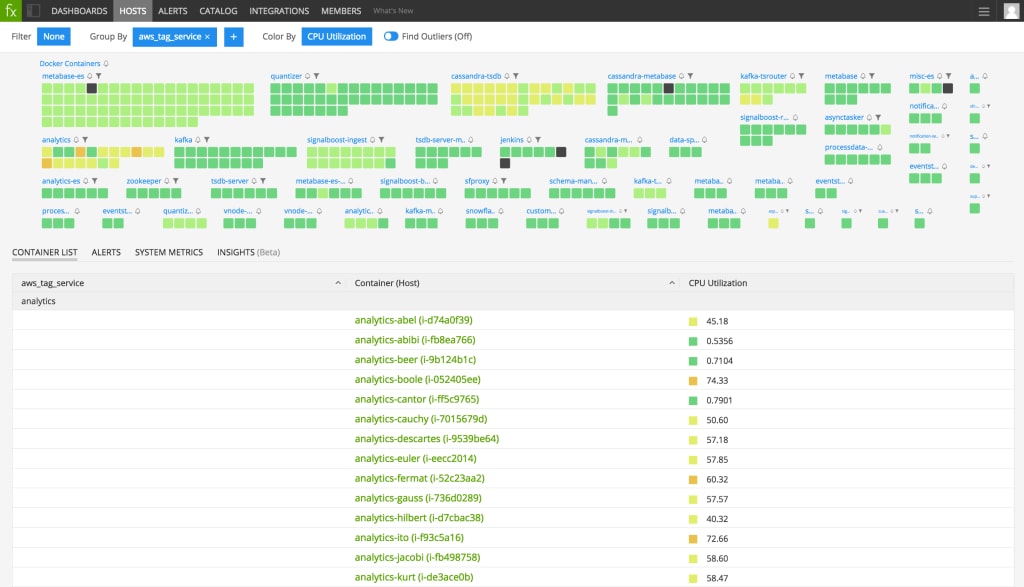Click the analytics group row
Viewport: 1024px width, 587px height.
513,301
